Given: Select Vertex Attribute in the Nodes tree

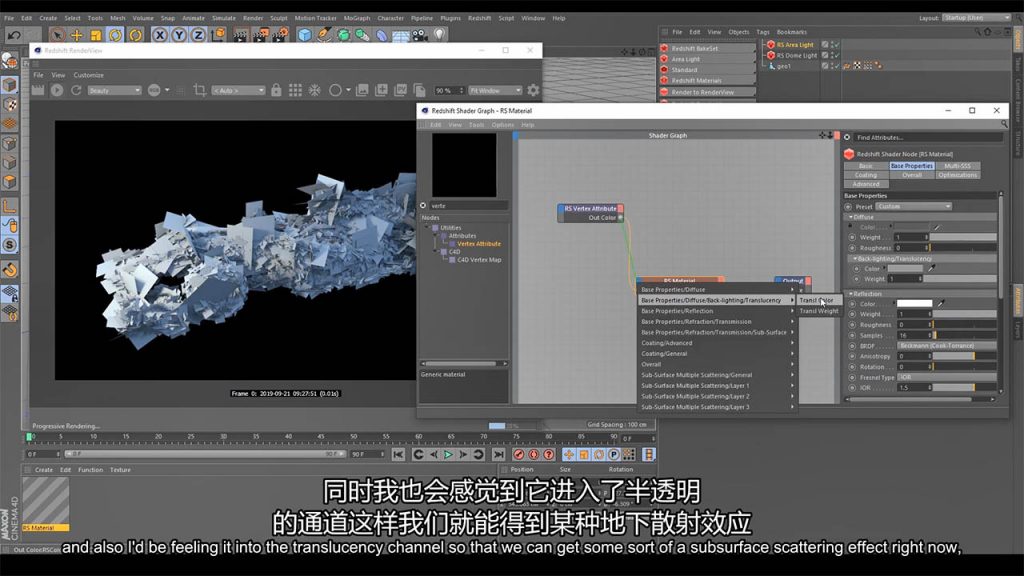Looking at the screenshot, I should coord(479,244).
